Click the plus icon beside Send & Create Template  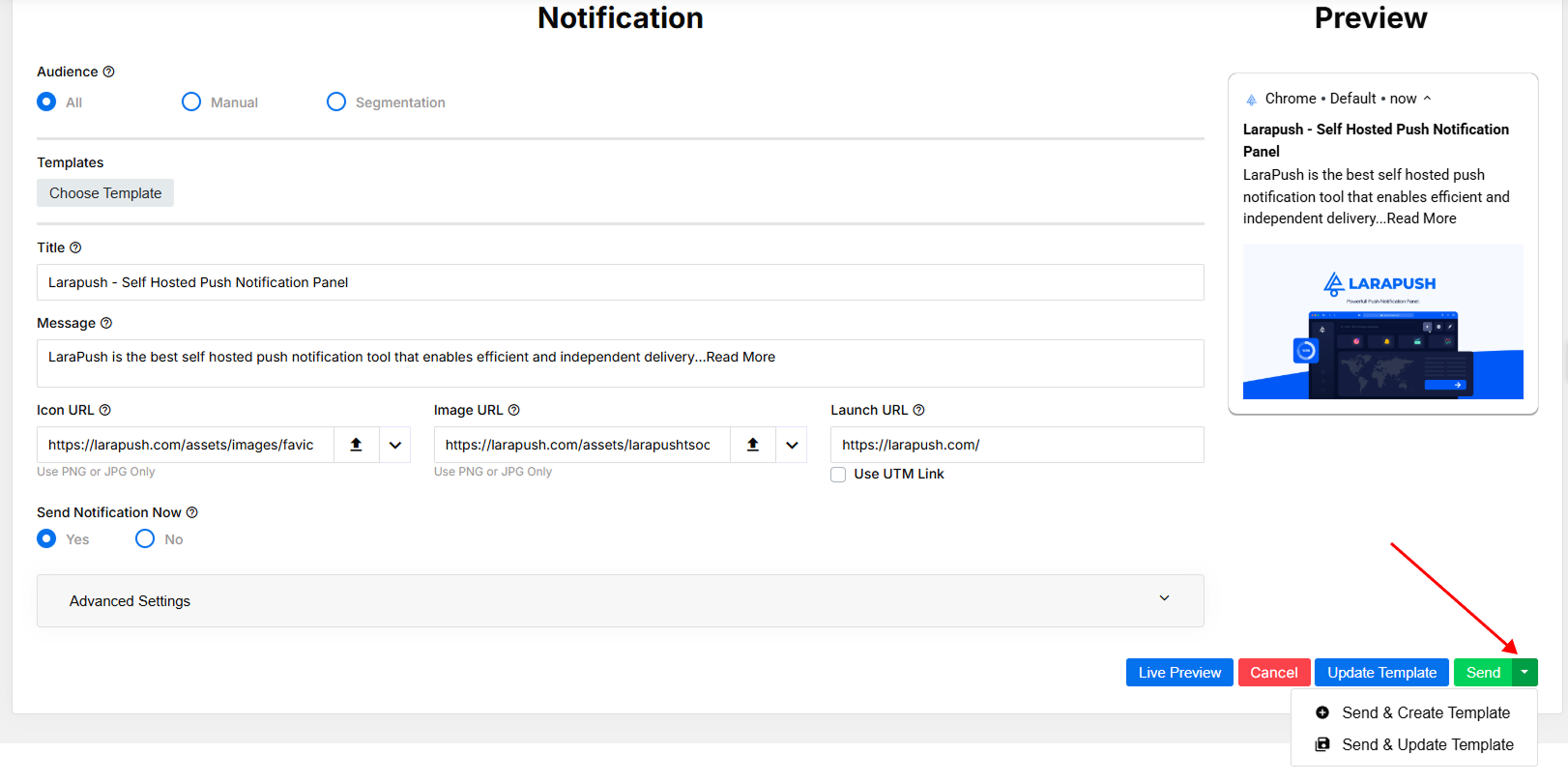point(1322,712)
